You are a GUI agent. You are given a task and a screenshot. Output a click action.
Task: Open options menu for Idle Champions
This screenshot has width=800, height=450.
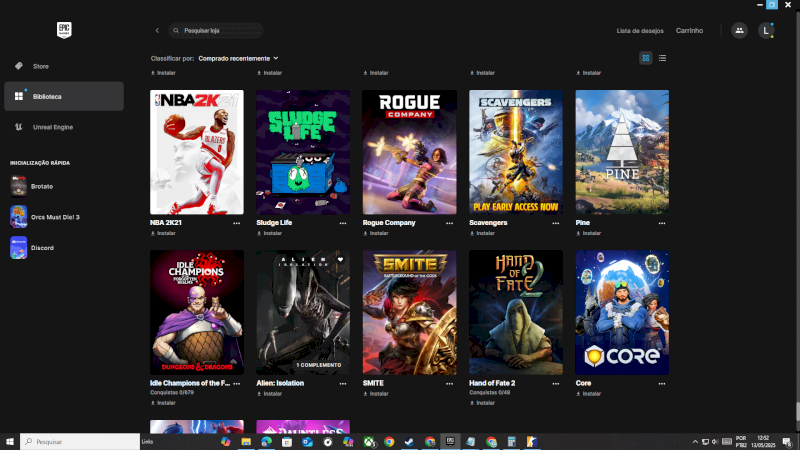click(x=237, y=383)
